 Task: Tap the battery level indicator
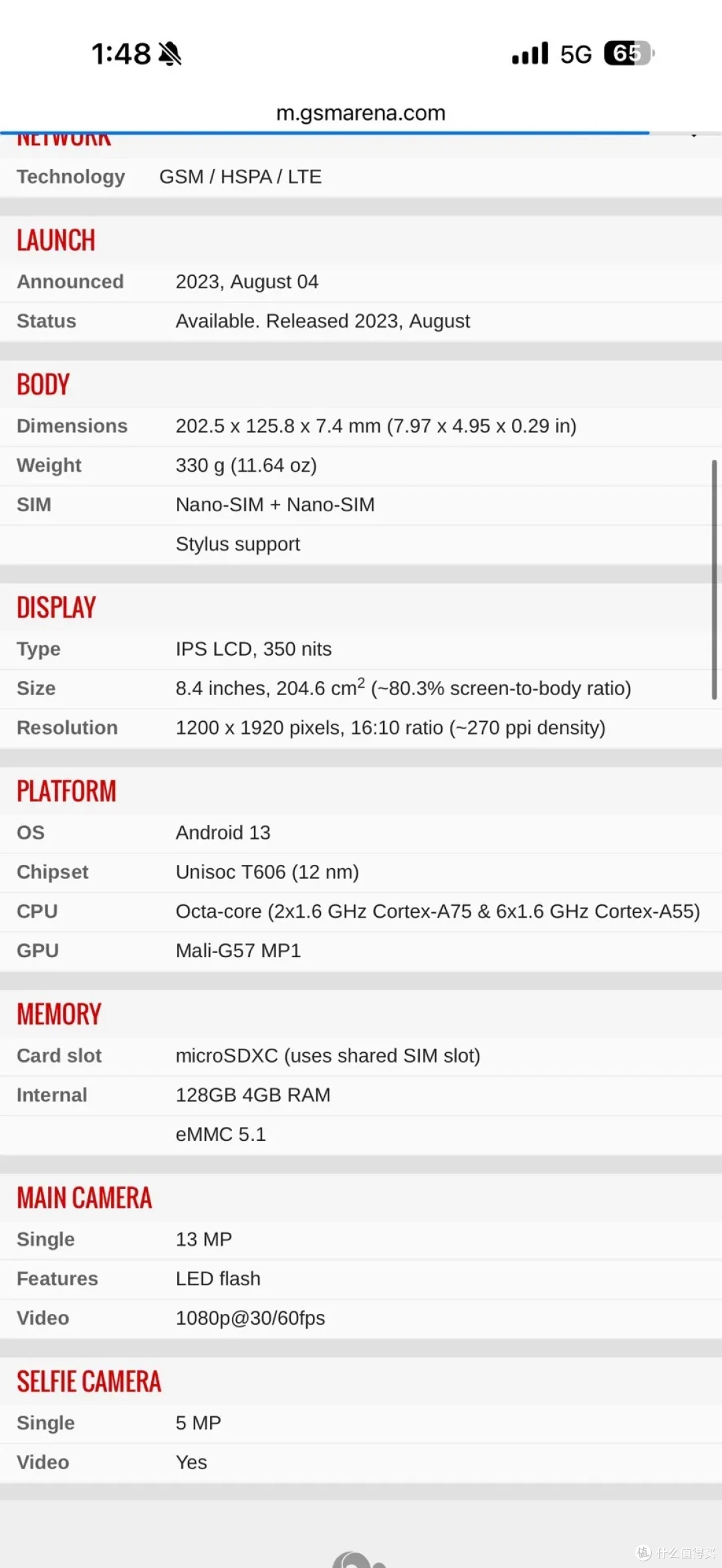coord(628,53)
